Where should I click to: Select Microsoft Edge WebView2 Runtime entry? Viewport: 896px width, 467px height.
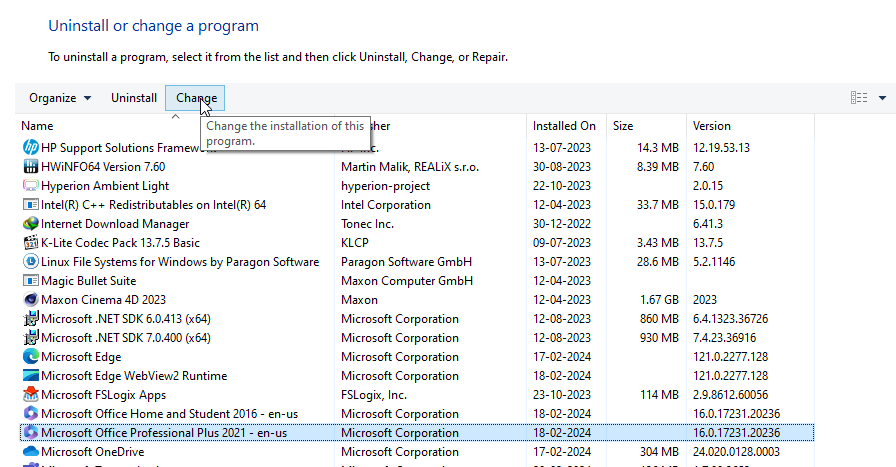point(134,376)
